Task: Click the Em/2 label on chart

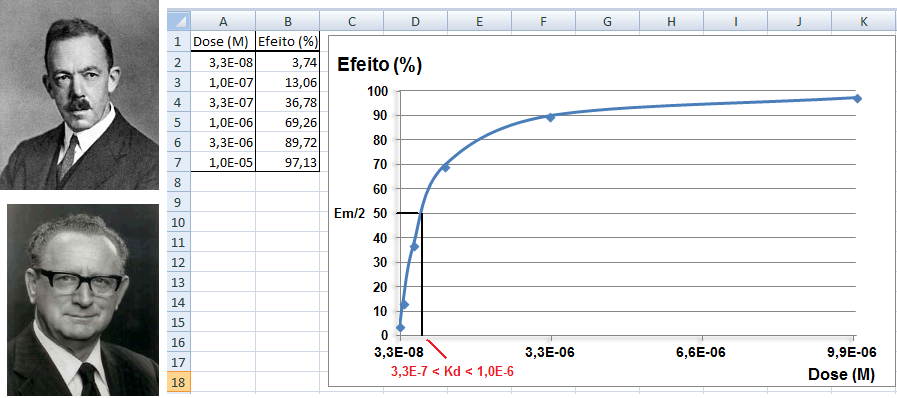Action: (x=349, y=213)
